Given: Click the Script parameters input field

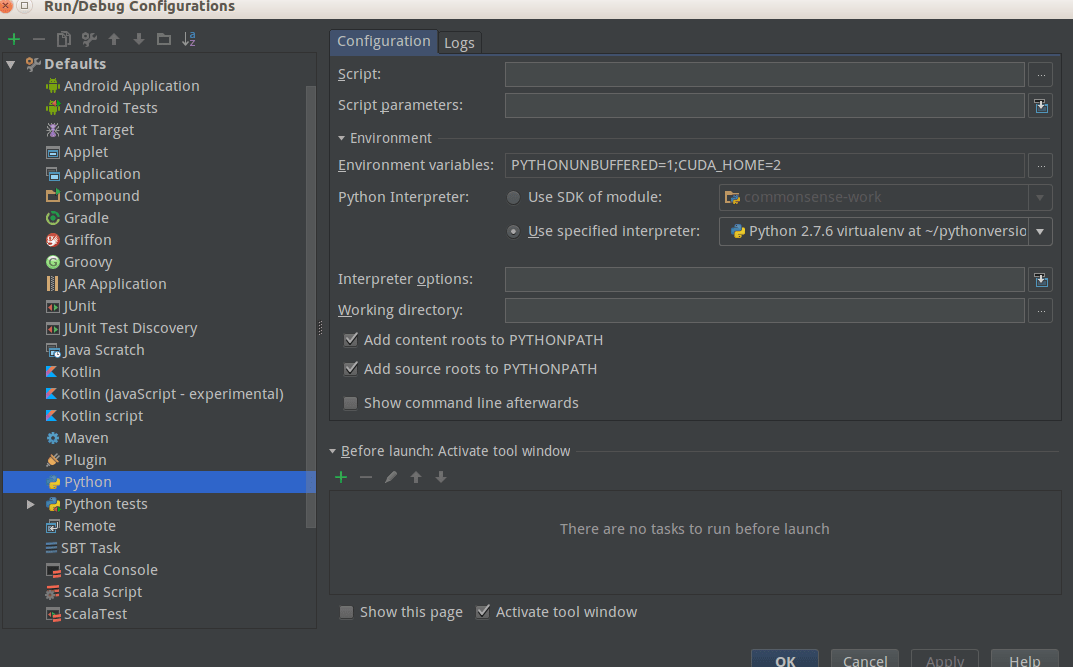Looking at the screenshot, I should pyautogui.click(x=764, y=106).
